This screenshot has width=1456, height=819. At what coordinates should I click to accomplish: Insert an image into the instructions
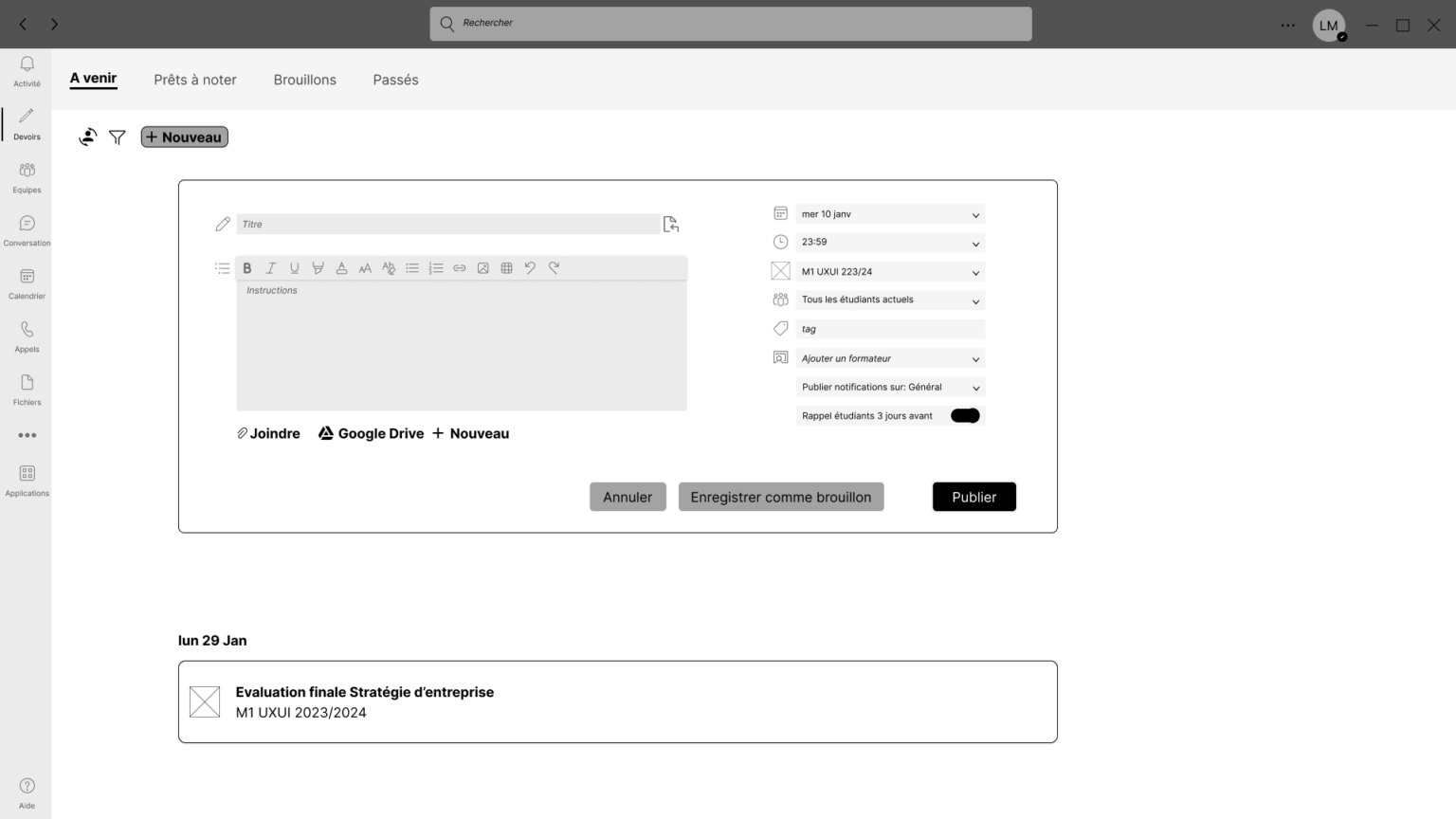[483, 268]
